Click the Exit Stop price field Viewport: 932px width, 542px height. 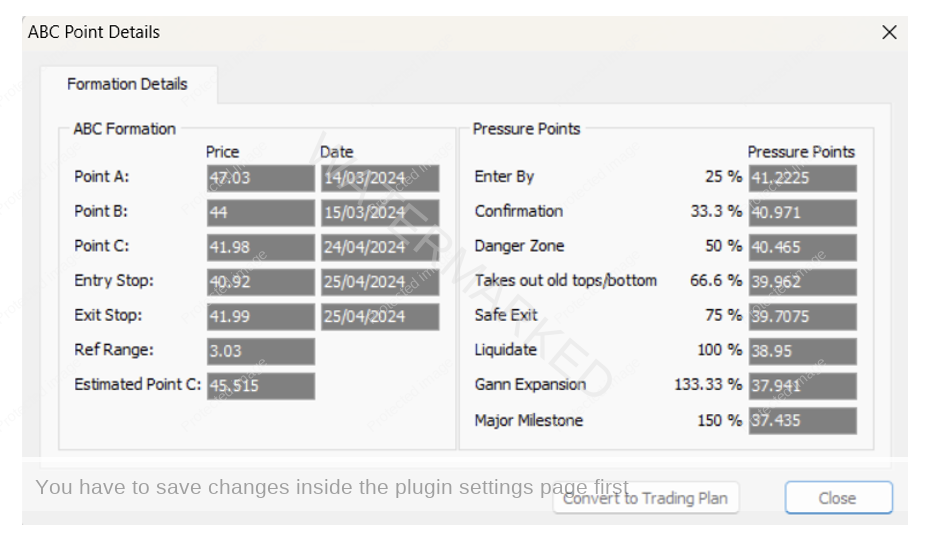click(261, 317)
